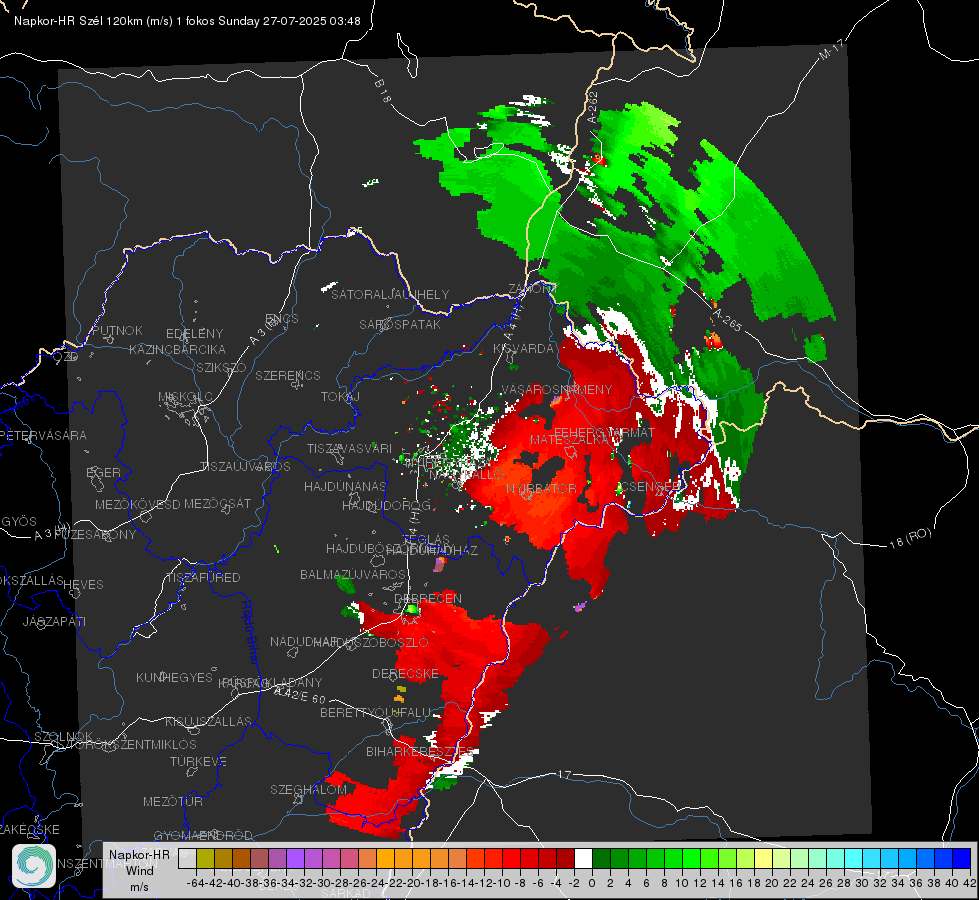This screenshot has width=979, height=900.
Task: Click the HAJDÚDOROG city label
Action: [x=386, y=505]
